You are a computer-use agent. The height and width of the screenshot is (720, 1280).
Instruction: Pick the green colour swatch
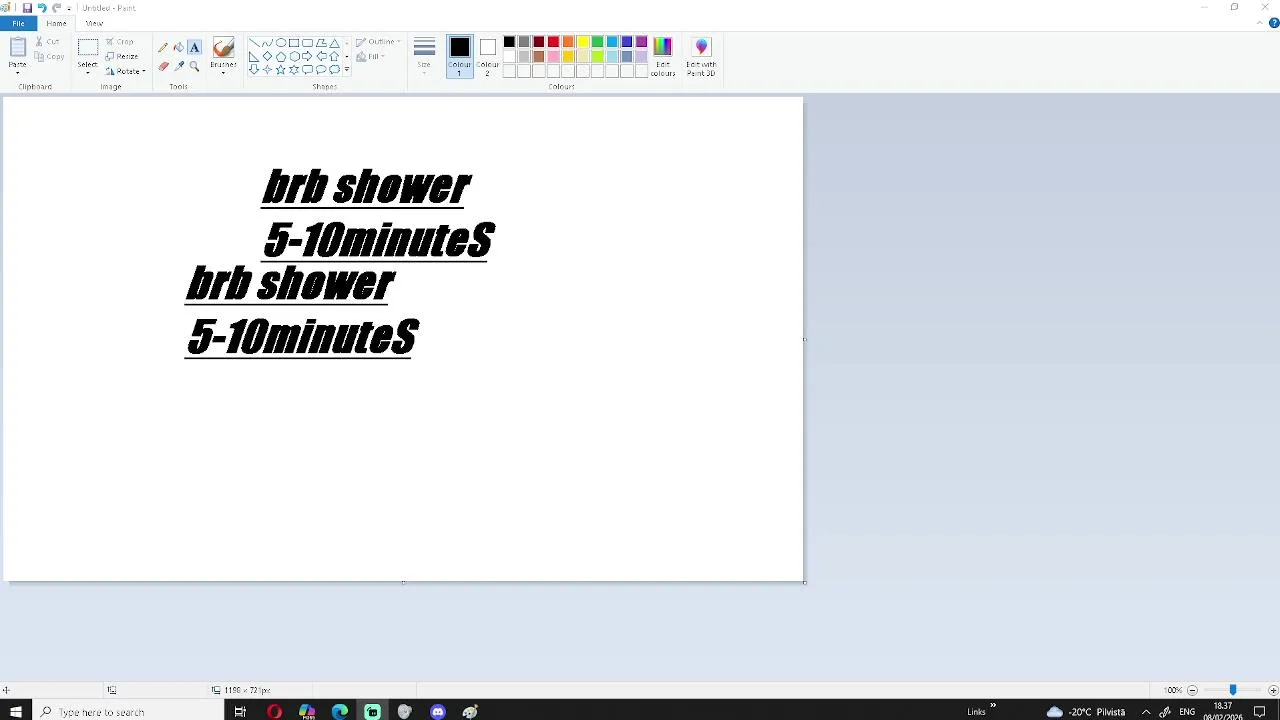(x=597, y=42)
